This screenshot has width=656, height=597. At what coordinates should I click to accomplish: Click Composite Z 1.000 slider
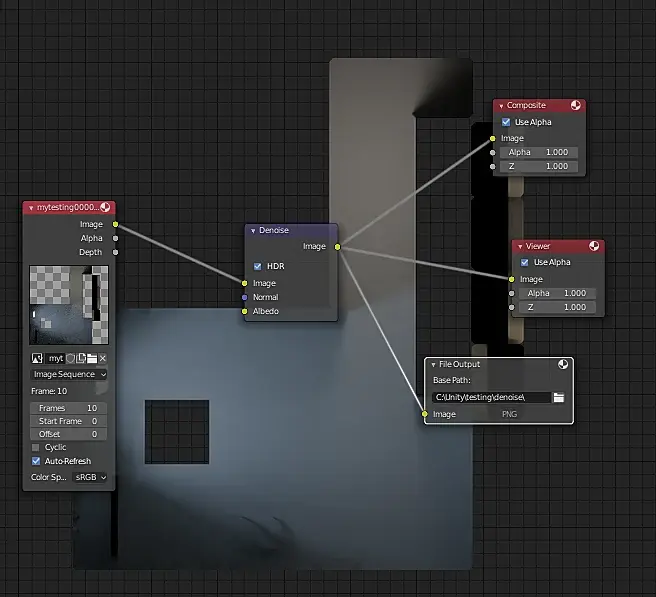[x=539, y=167]
